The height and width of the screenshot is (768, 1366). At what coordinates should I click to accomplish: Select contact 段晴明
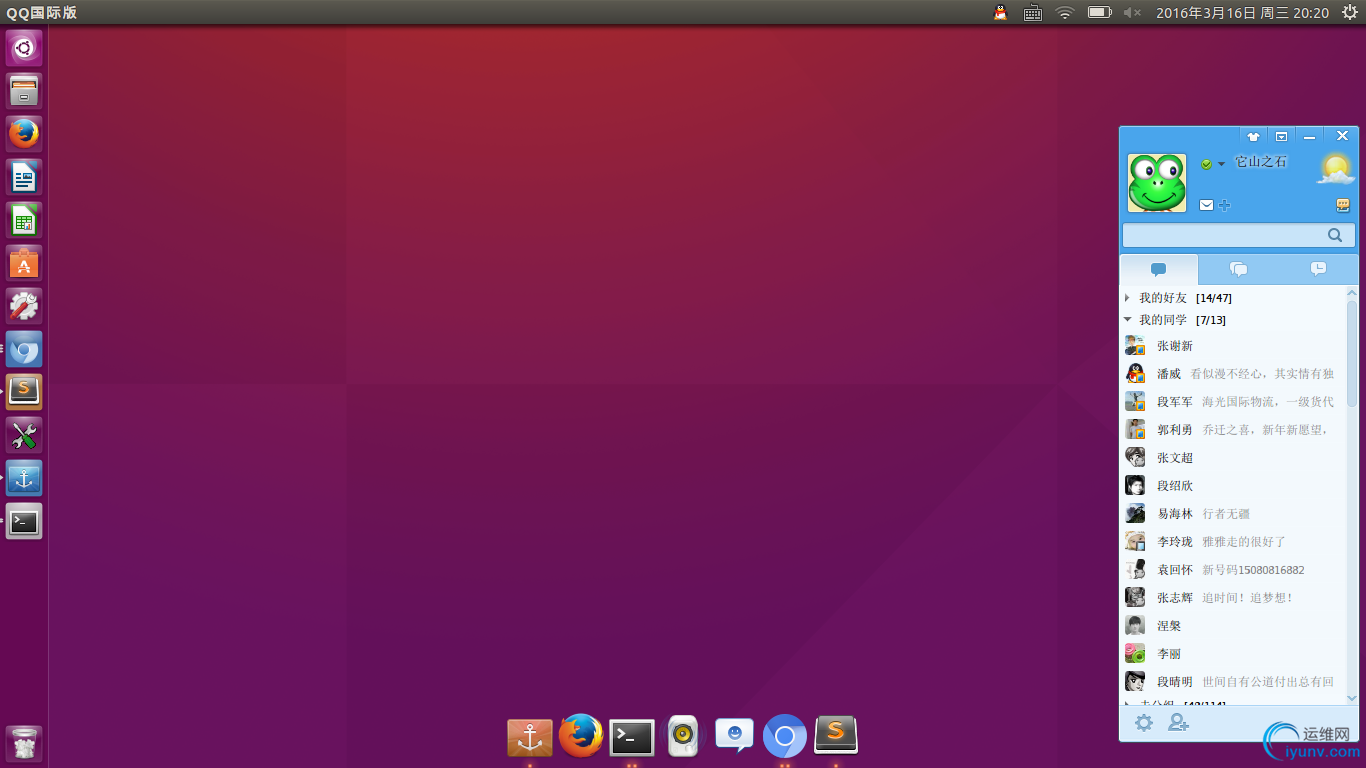(1233, 682)
